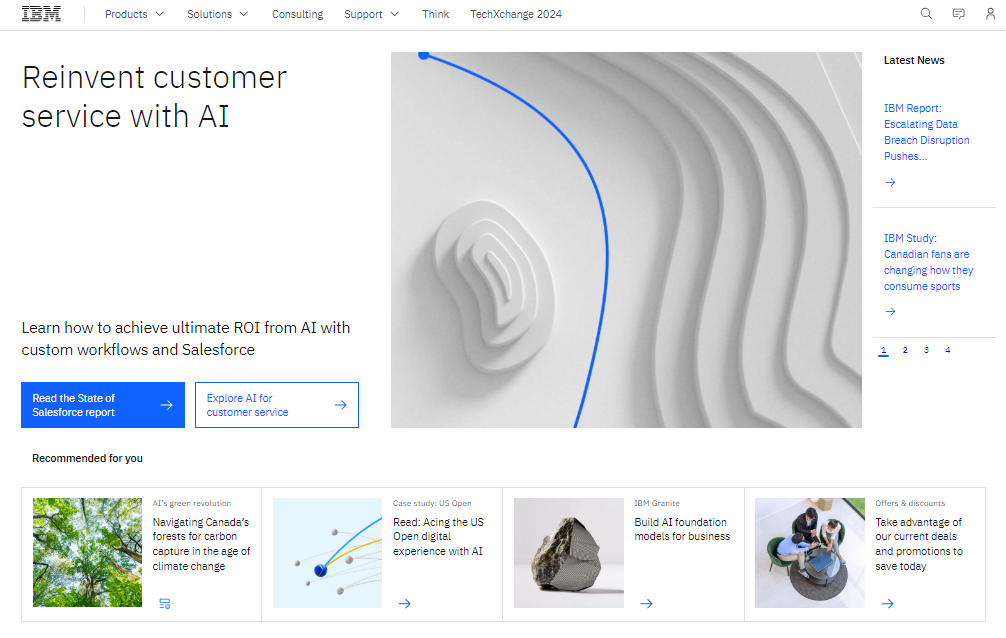Viewport: 1006px width, 638px height.
Task: Click the Recommended for you heading
Action: [87, 458]
